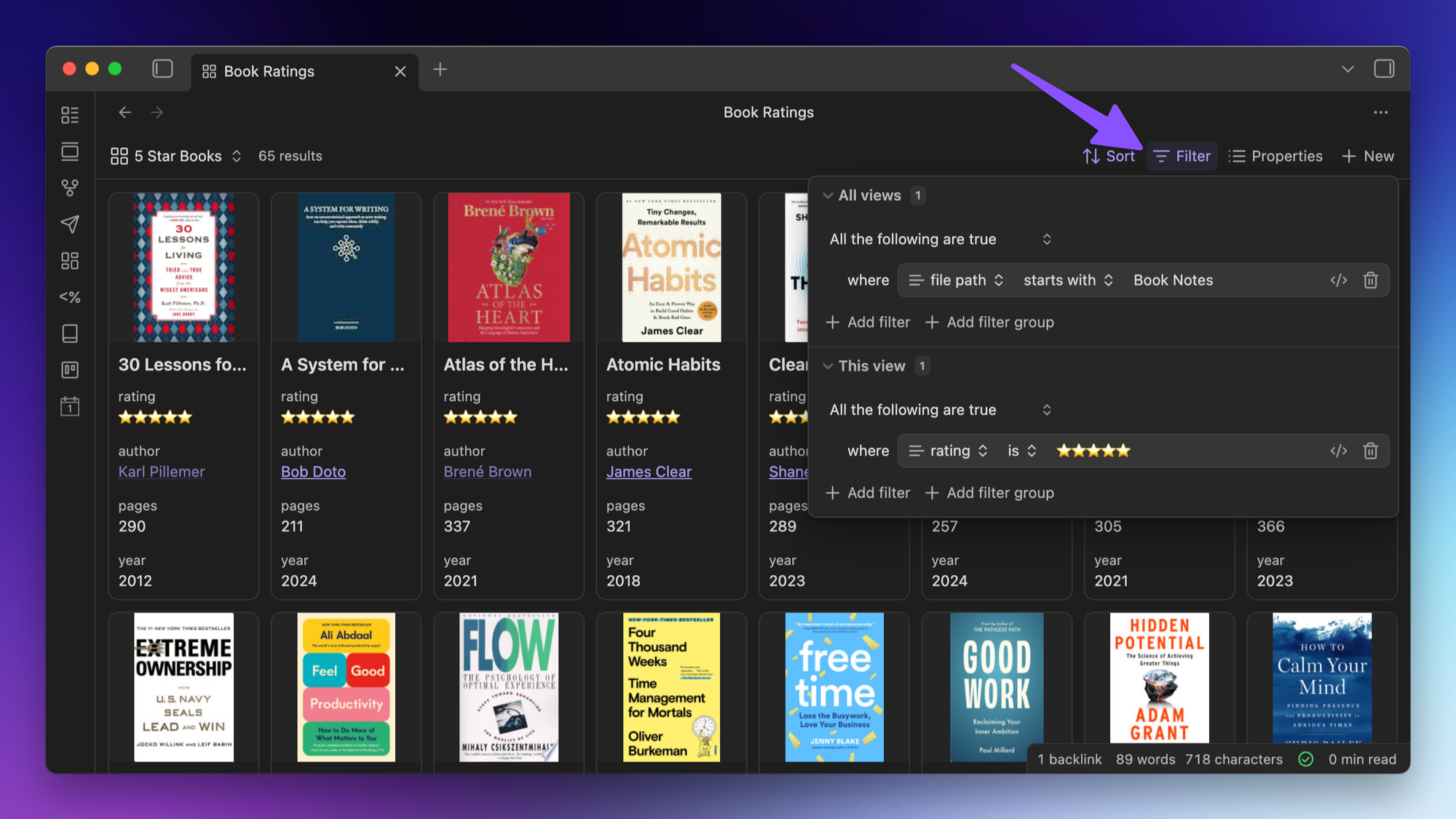
Task: Add filter under This view
Action: [x=868, y=493]
